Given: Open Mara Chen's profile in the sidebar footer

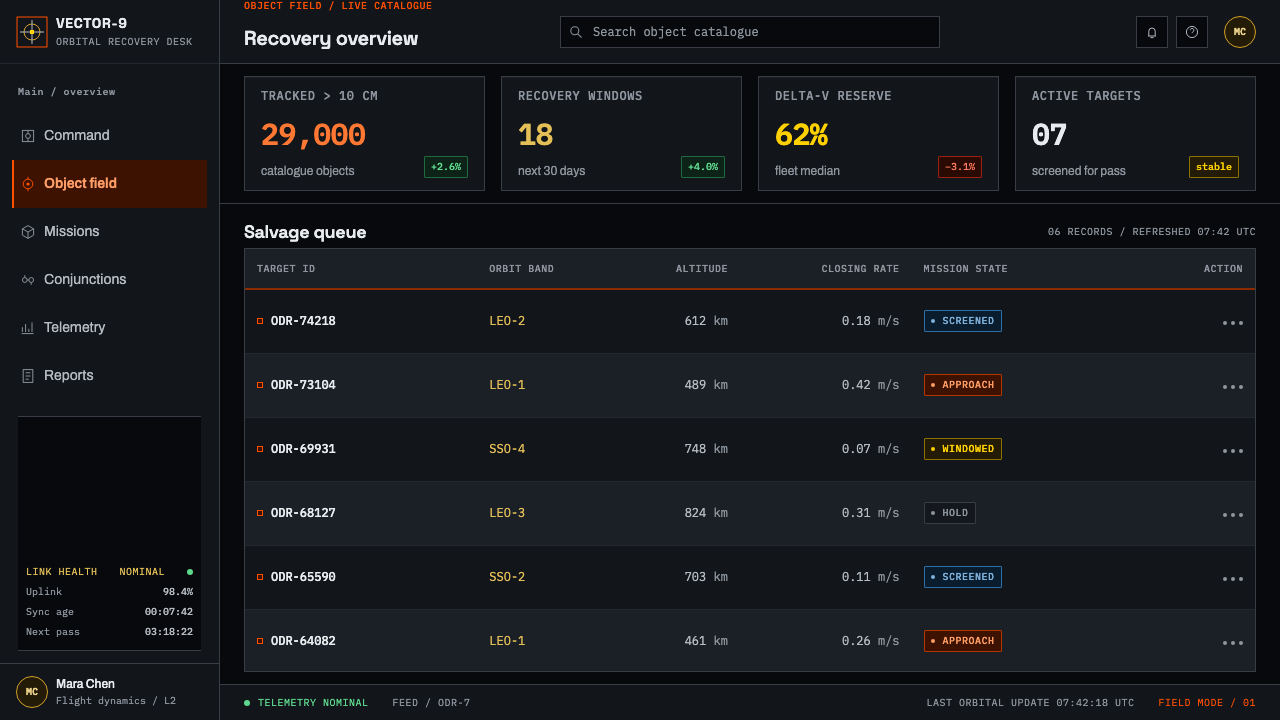Looking at the screenshot, I should tap(110, 692).
